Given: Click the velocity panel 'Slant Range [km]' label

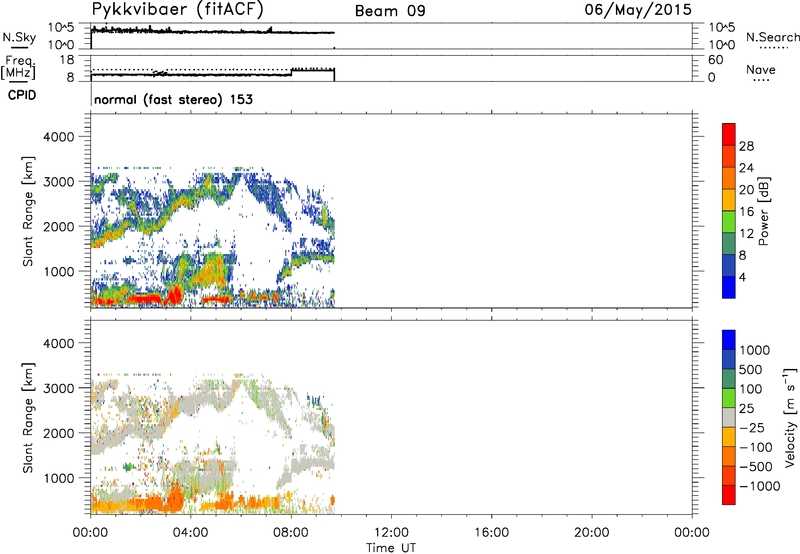Looking at the screenshot, I should (x=28, y=418).
